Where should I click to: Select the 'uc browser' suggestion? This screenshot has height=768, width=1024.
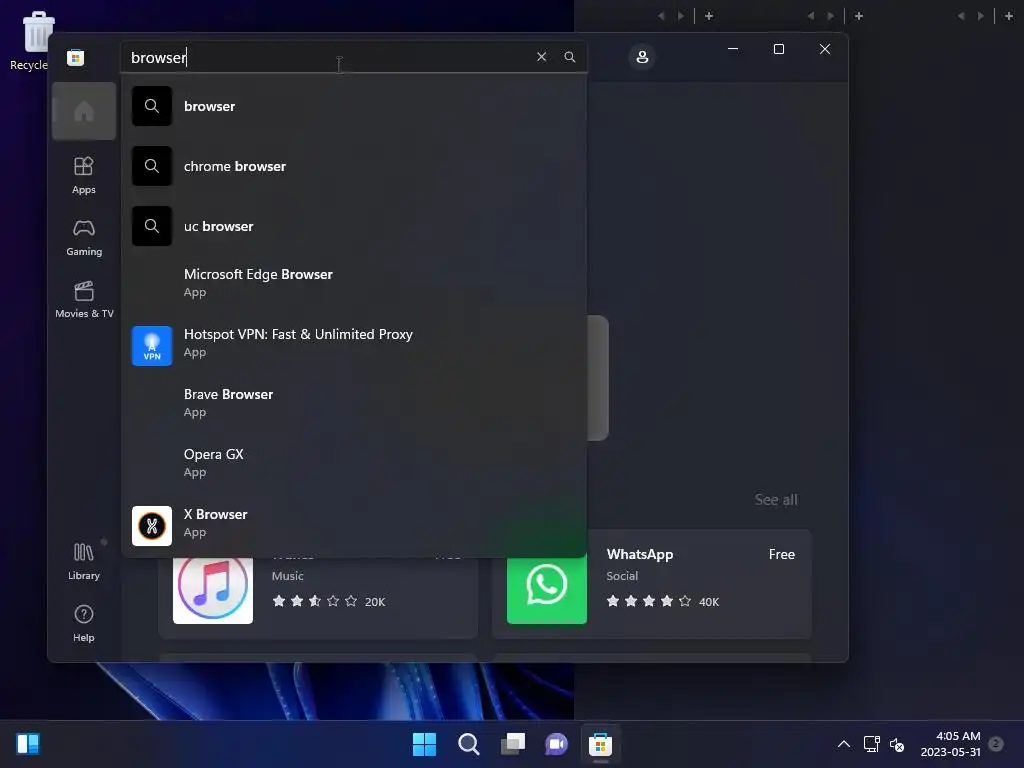[x=354, y=226]
